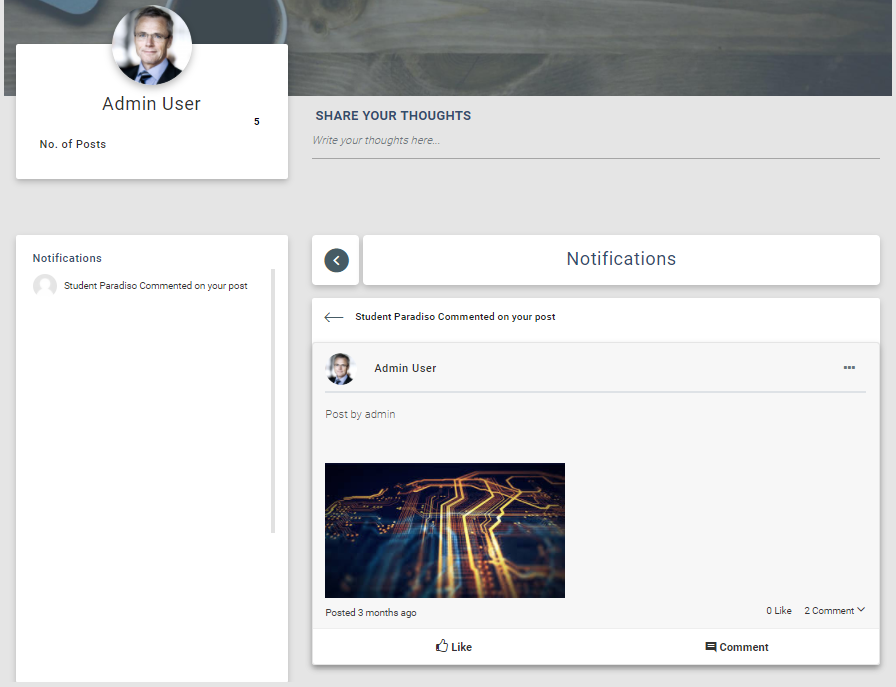
Task: Focus the Write your thoughts here field
Action: click(595, 141)
